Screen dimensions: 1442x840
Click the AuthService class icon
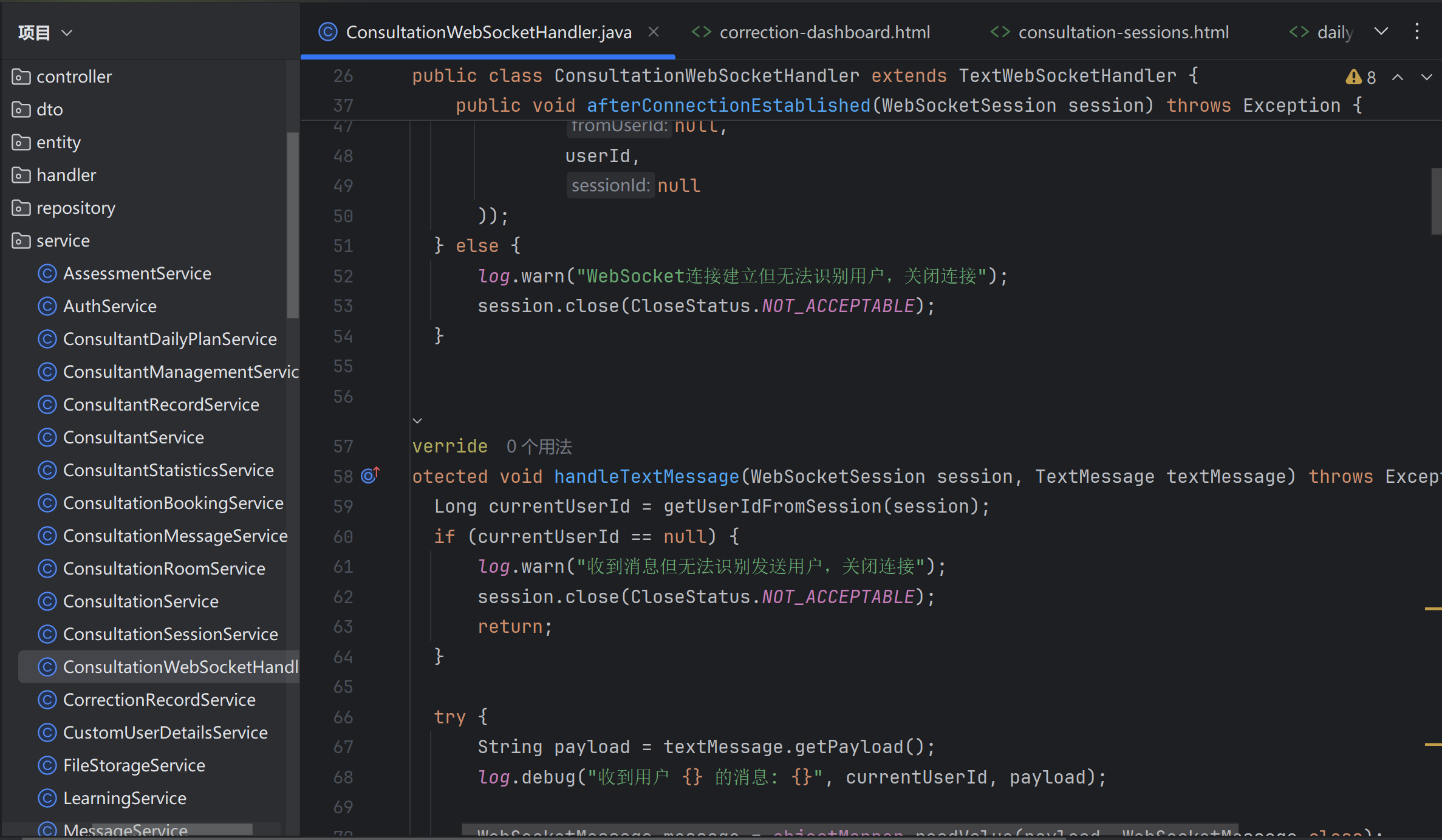(47, 306)
